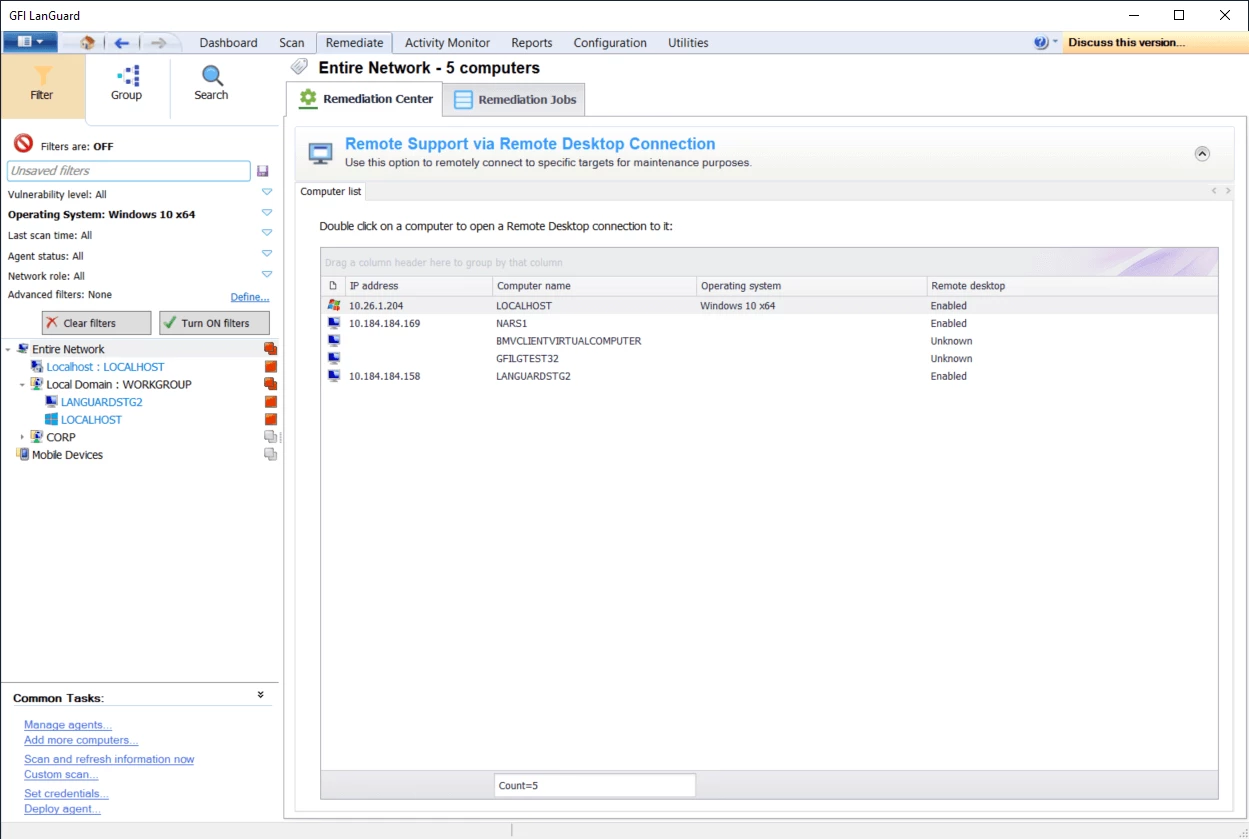
Task: Open the Operating System filter dropdown
Action: [266, 214]
